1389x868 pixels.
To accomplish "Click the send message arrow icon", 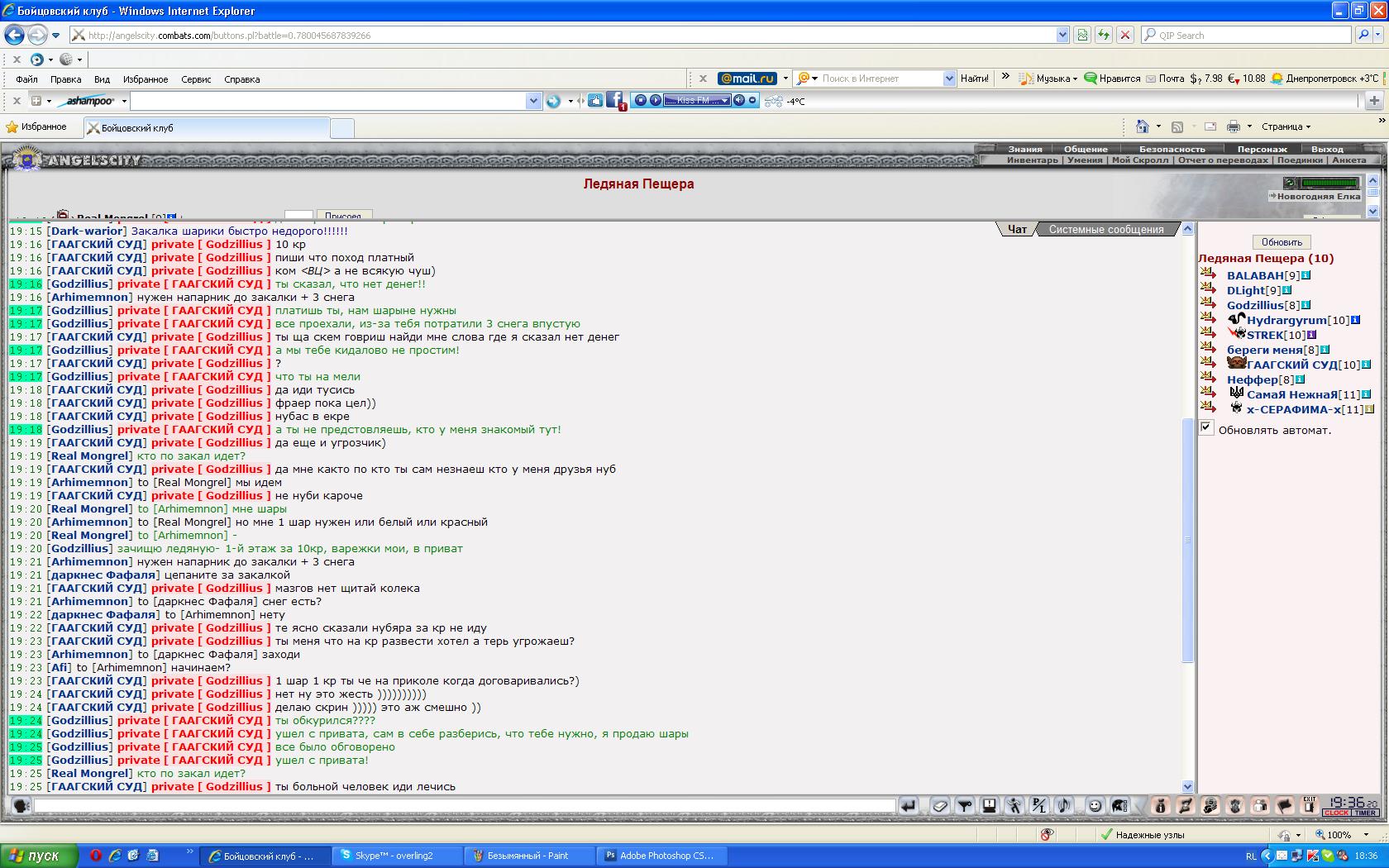I will tap(909, 805).
